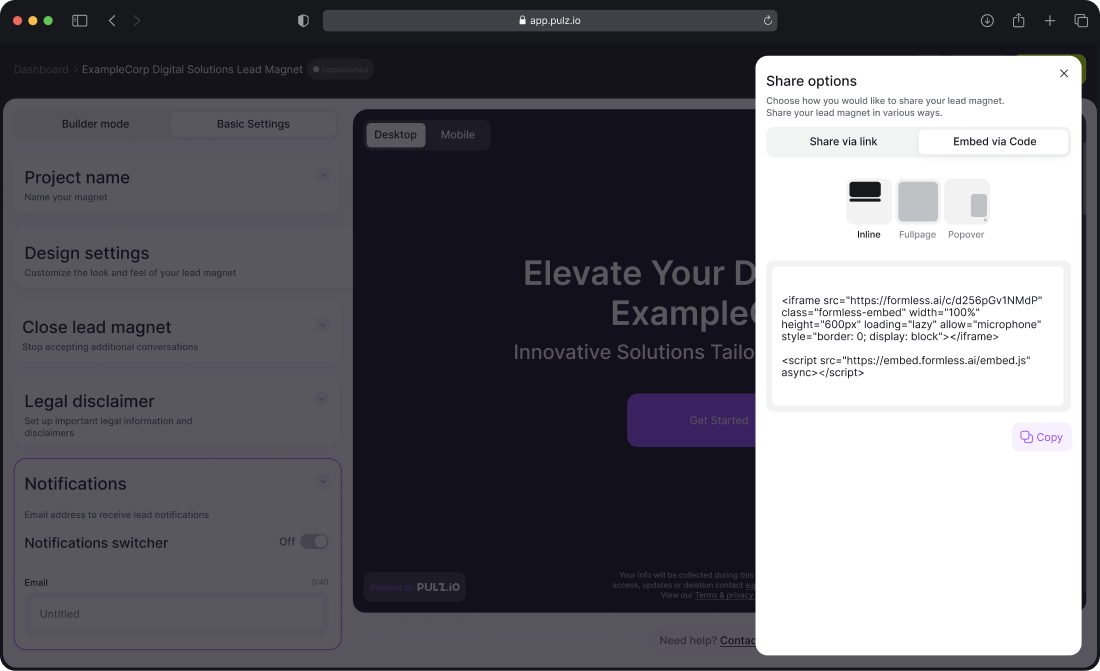
Task: Show Safari tab overview
Action: click(x=1081, y=20)
